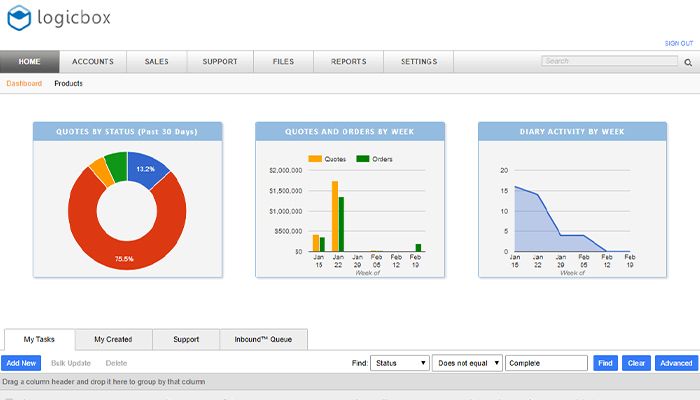Switch to the My Created tab
The width and height of the screenshot is (700, 400).
click(x=112, y=340)
